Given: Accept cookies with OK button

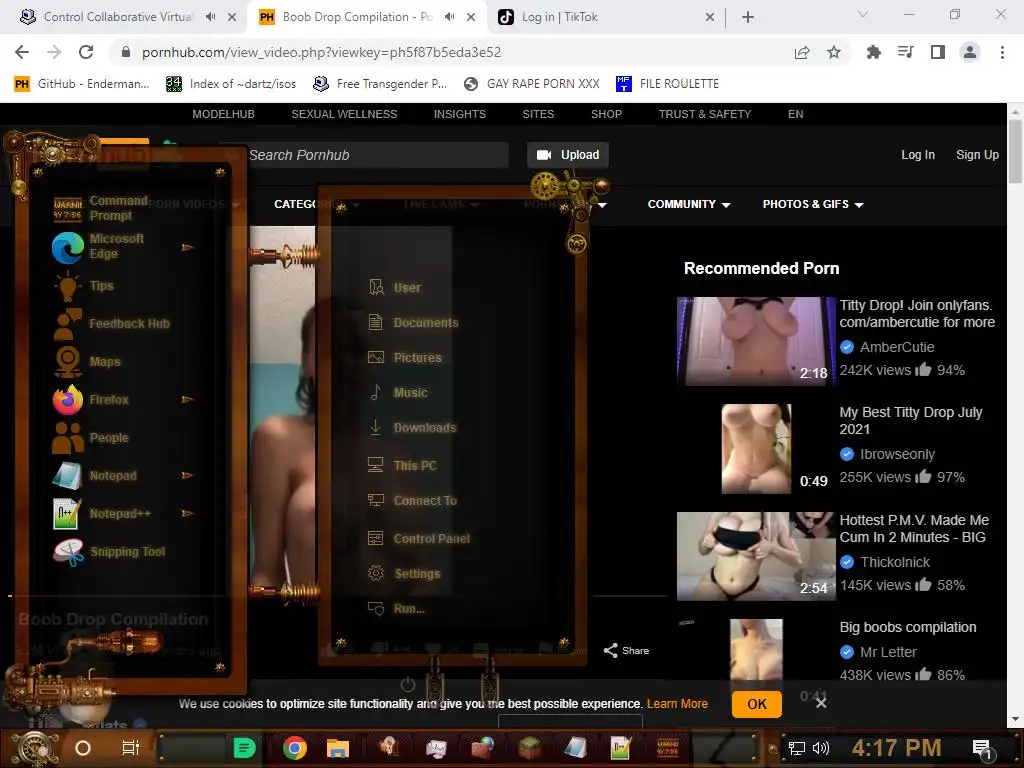Looking at the screenshot, I should coord(757,704).
